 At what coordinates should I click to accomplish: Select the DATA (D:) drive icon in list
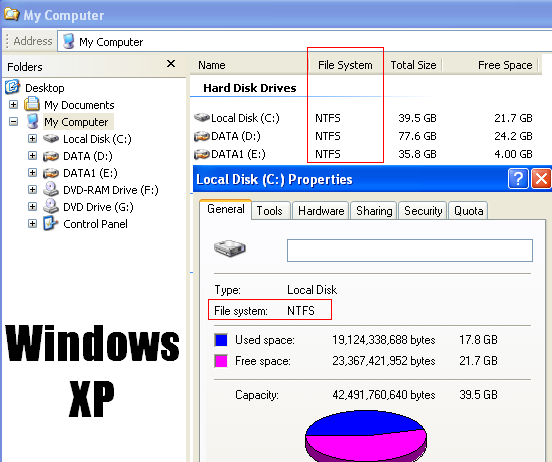[202, 136]
